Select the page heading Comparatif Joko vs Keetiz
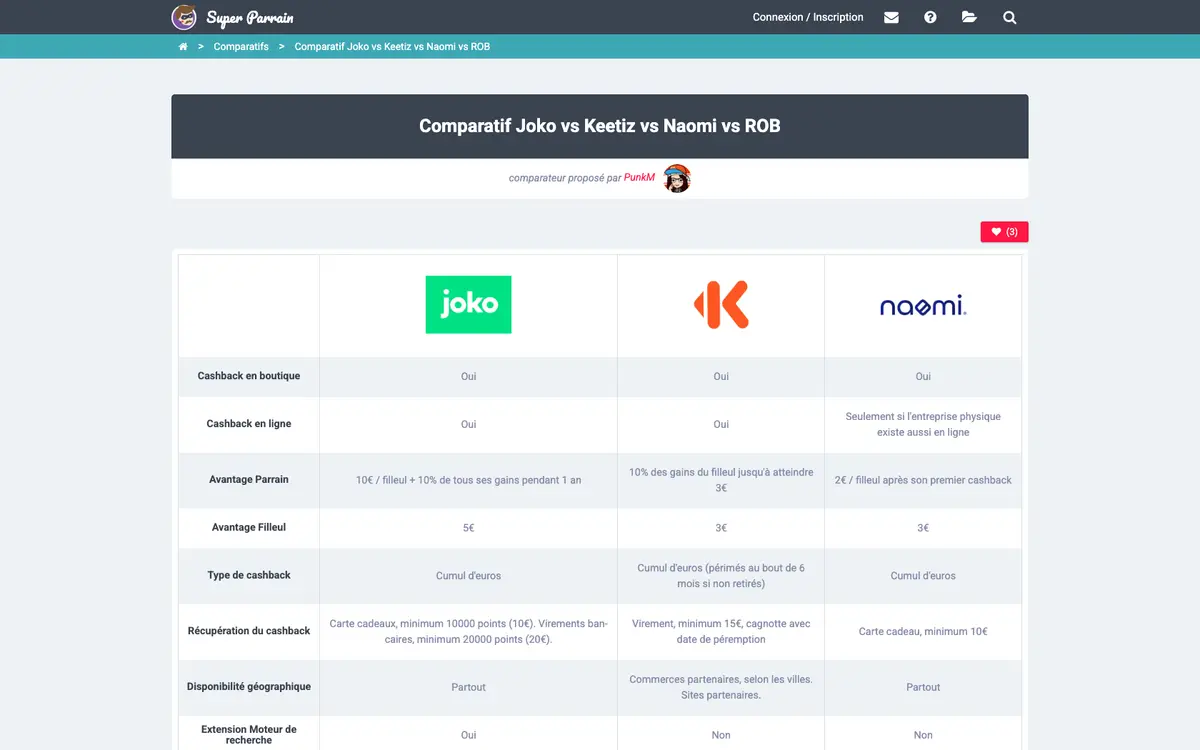Screen dimensions: 1200x750 [x=600, y=126]
